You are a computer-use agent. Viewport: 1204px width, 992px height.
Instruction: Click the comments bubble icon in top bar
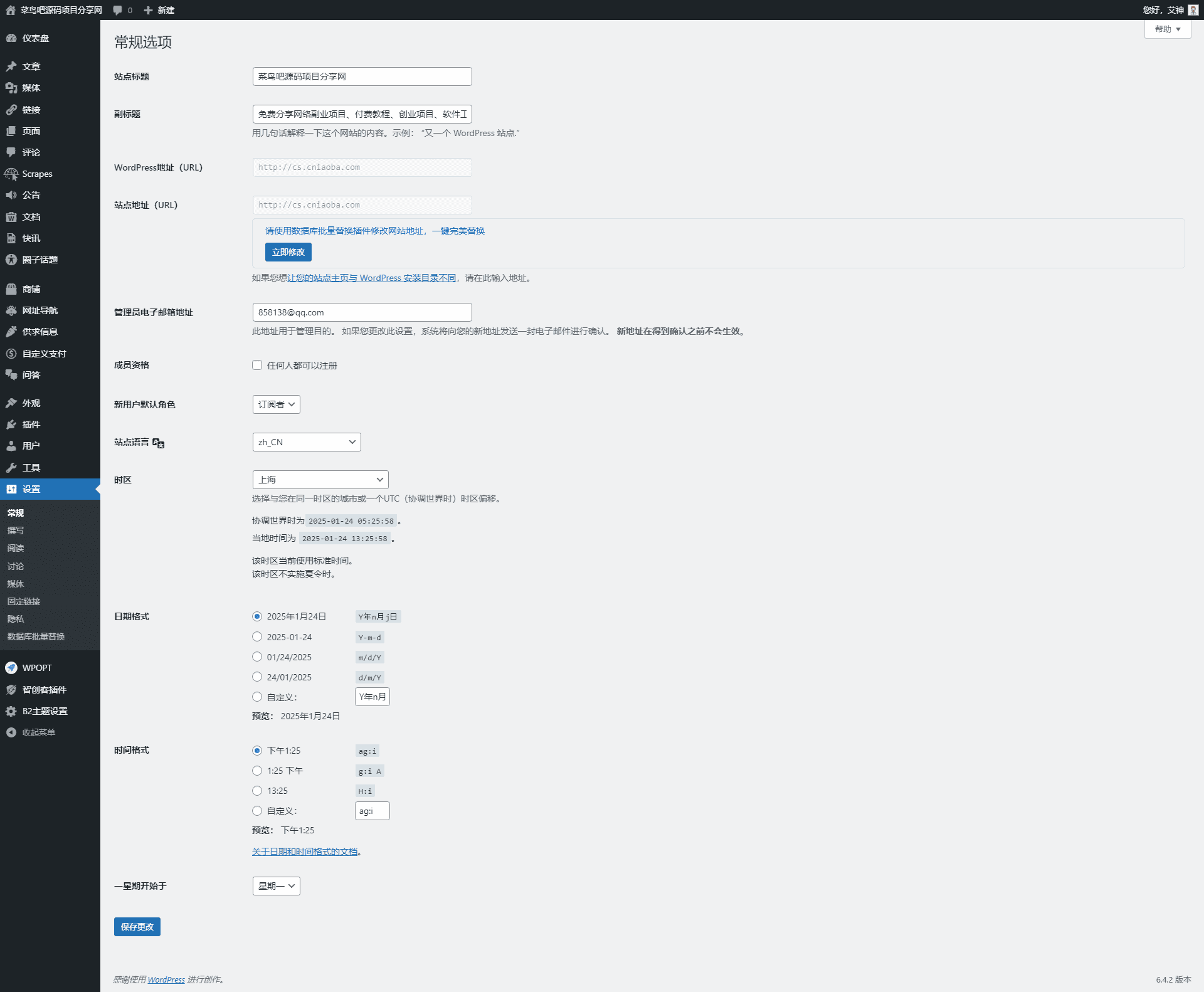117,10
